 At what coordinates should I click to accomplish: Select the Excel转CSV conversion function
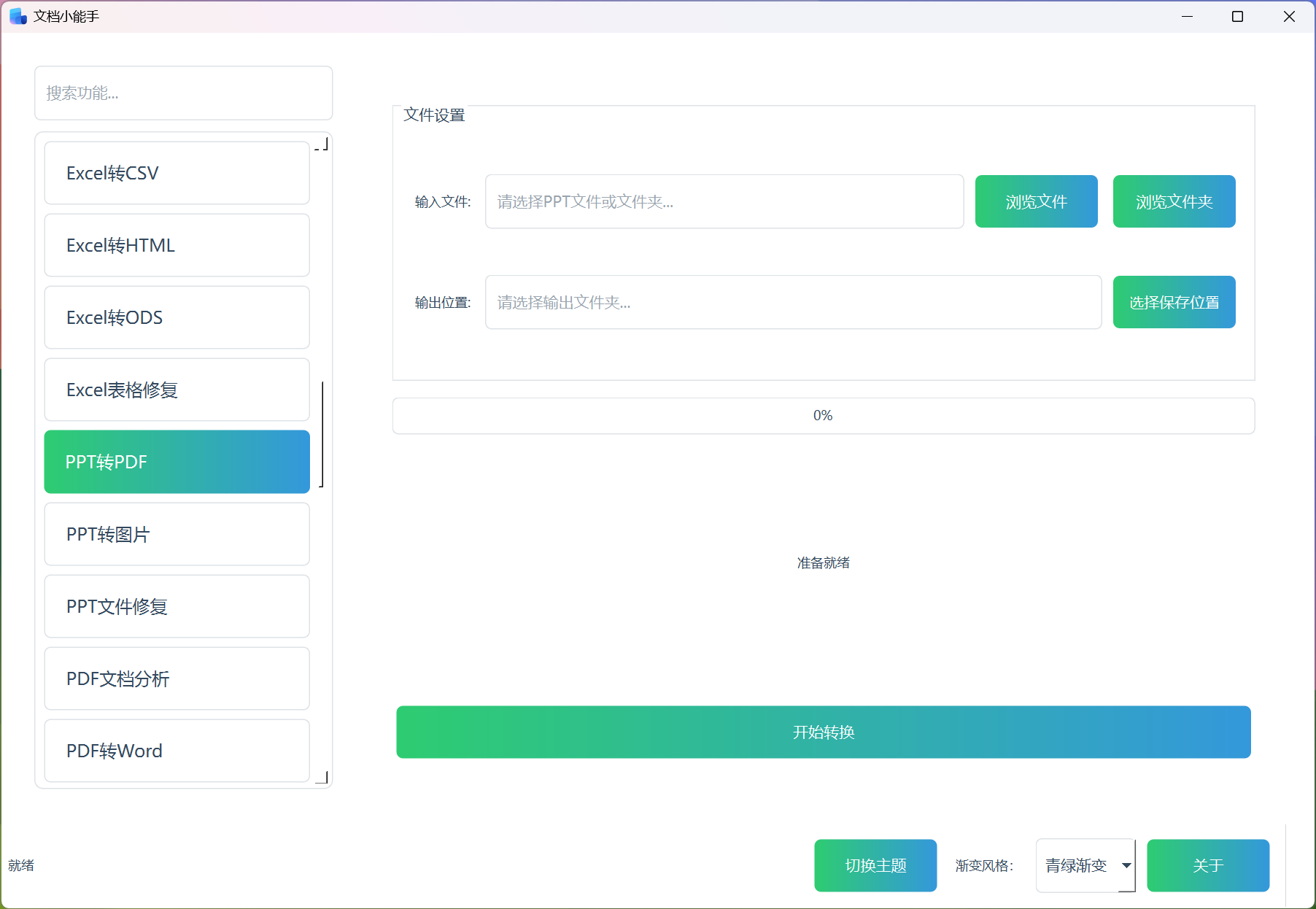(x=177, y=173)
